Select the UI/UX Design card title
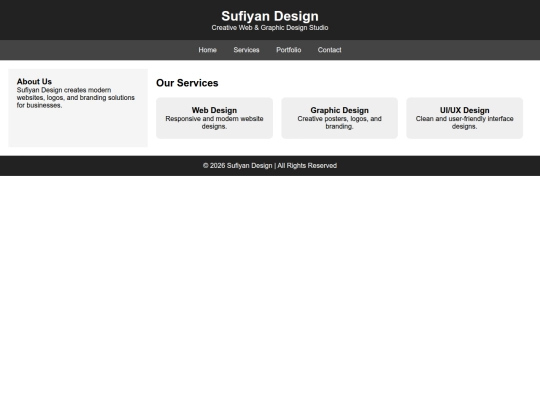This screenshot has width=540, height=405. tap(465, 110)
